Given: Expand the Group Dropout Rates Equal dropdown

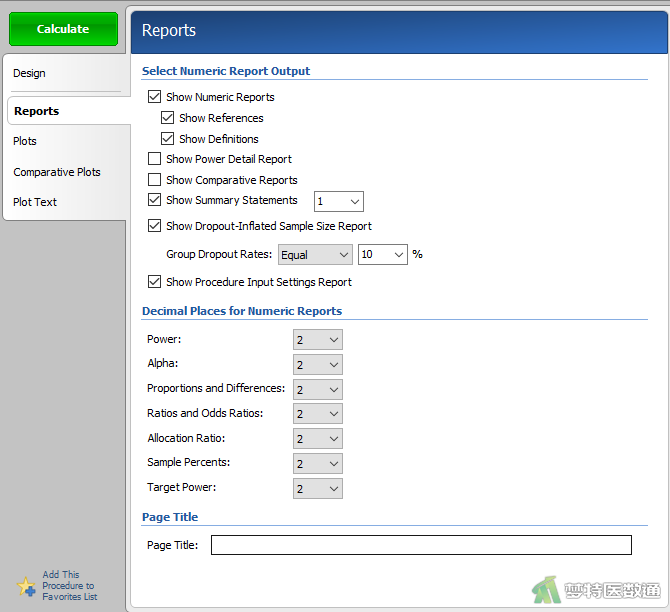Looking at the screenshot, I should 315,255.
